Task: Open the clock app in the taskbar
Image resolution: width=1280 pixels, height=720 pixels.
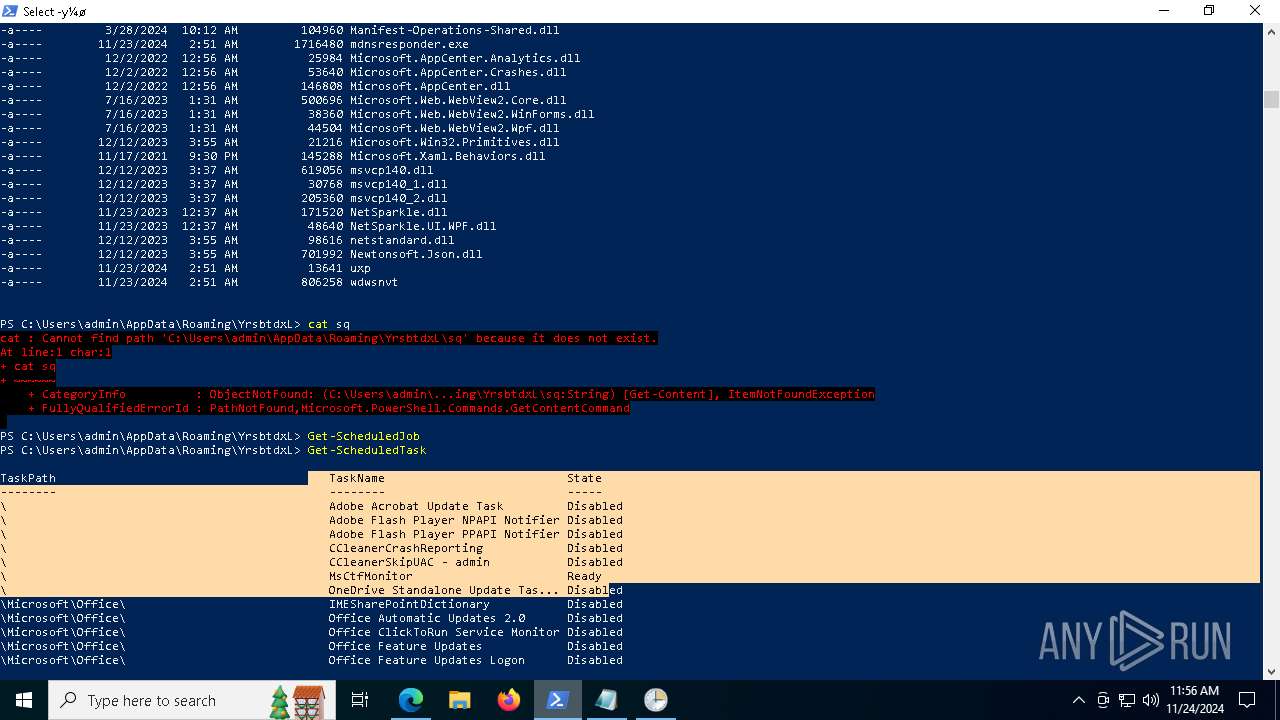Action: pyautogui.click(x=656, y=700)
